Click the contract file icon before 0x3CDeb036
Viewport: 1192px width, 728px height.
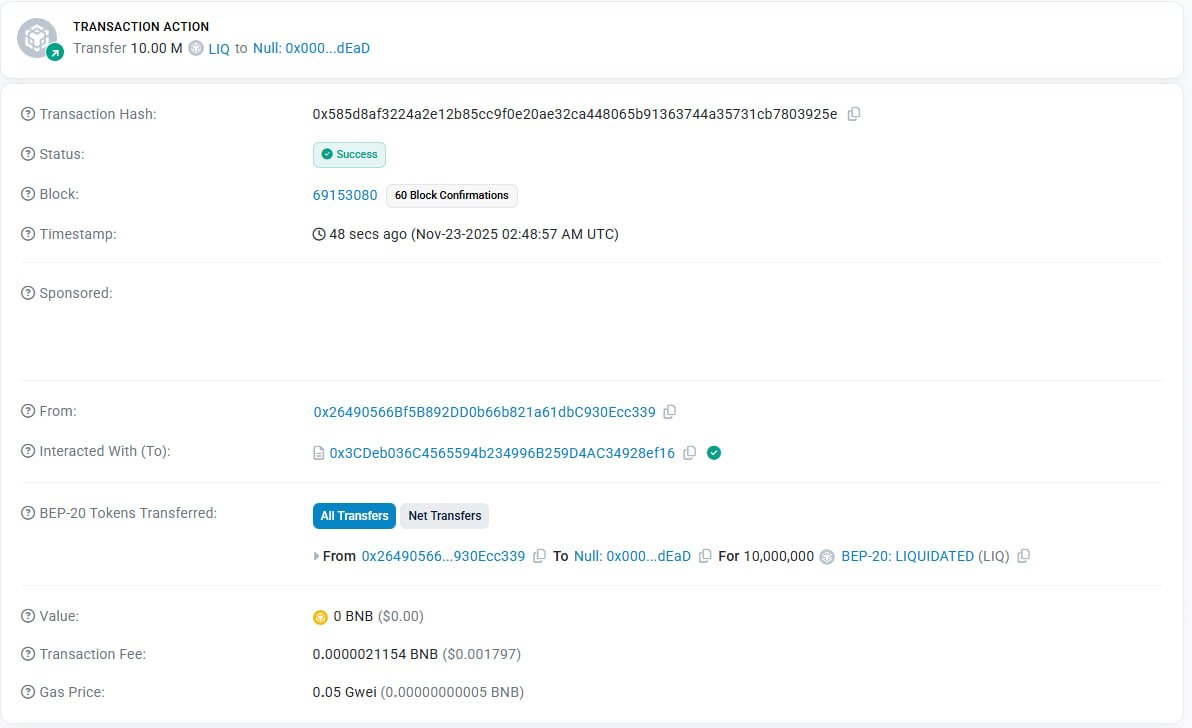click(319, 454)
